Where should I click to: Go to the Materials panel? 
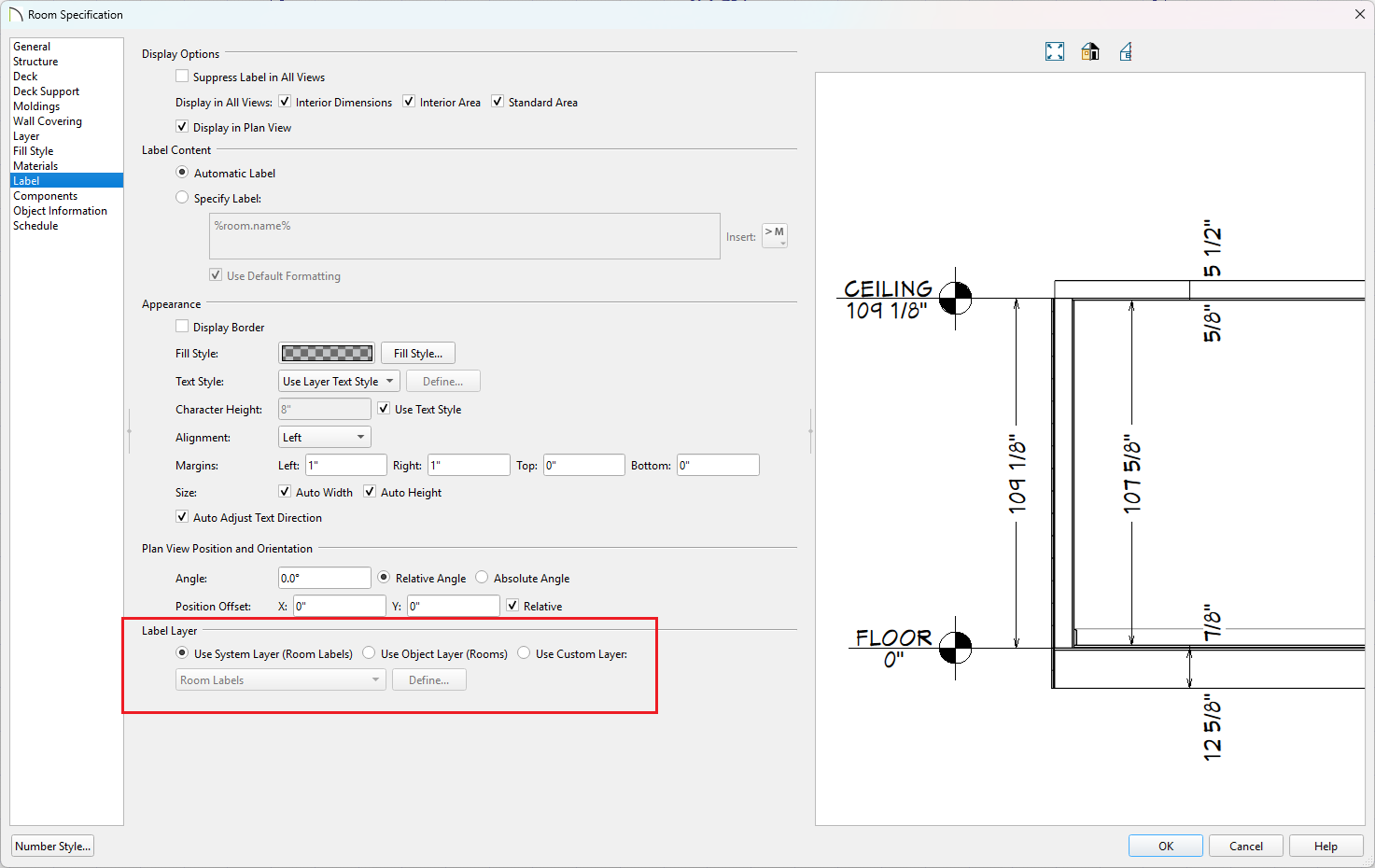pos(35,166)
